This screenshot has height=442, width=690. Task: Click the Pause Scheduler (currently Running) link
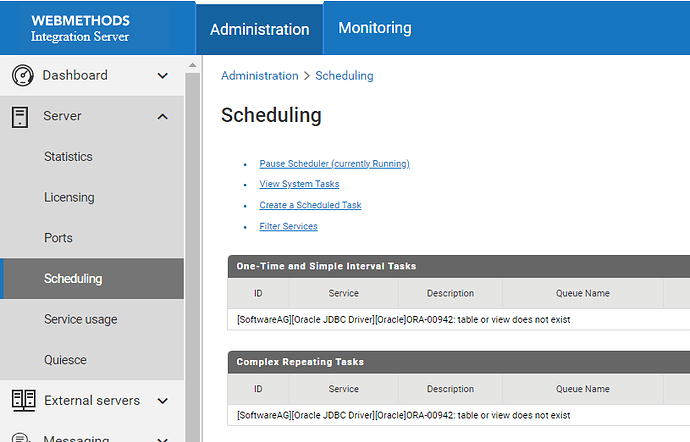pos(334,164)
